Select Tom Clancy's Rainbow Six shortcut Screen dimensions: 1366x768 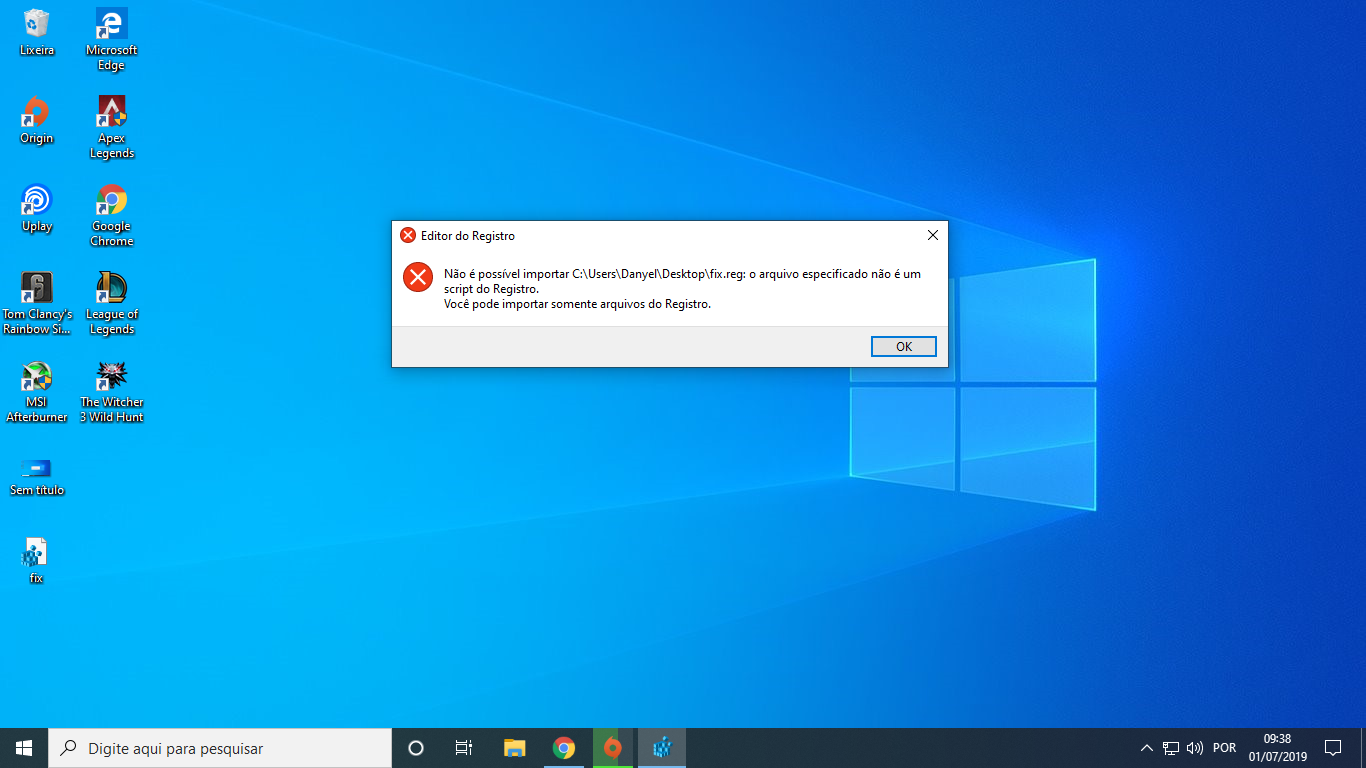(x=37, y=303)
